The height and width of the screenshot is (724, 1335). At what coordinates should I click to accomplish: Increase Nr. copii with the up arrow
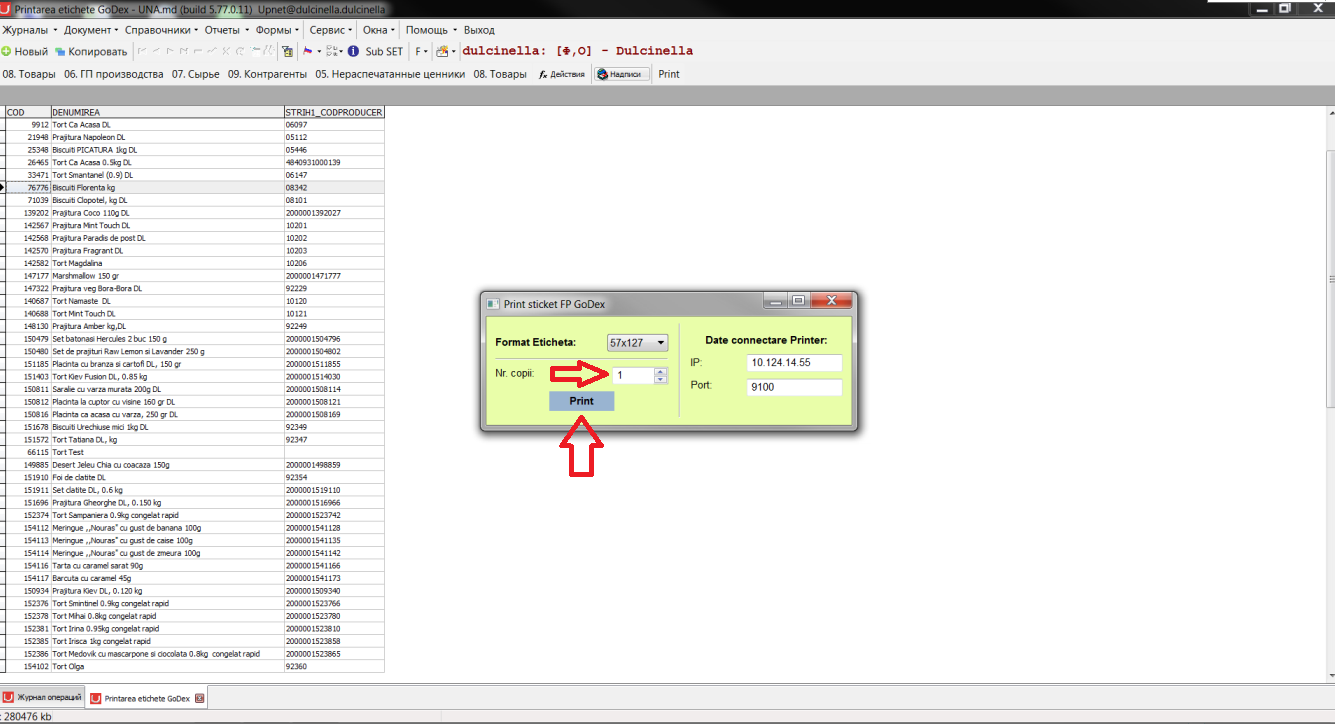click(660, 371)
